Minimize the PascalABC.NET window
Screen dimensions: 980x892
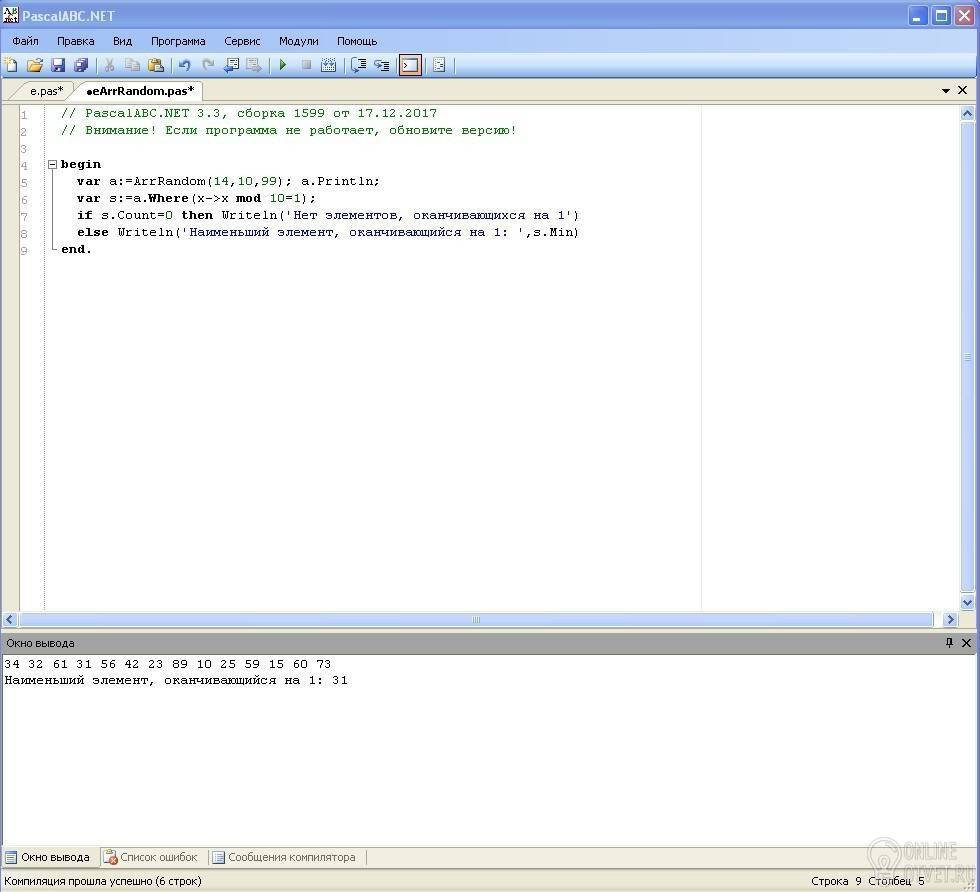[917, 16]
